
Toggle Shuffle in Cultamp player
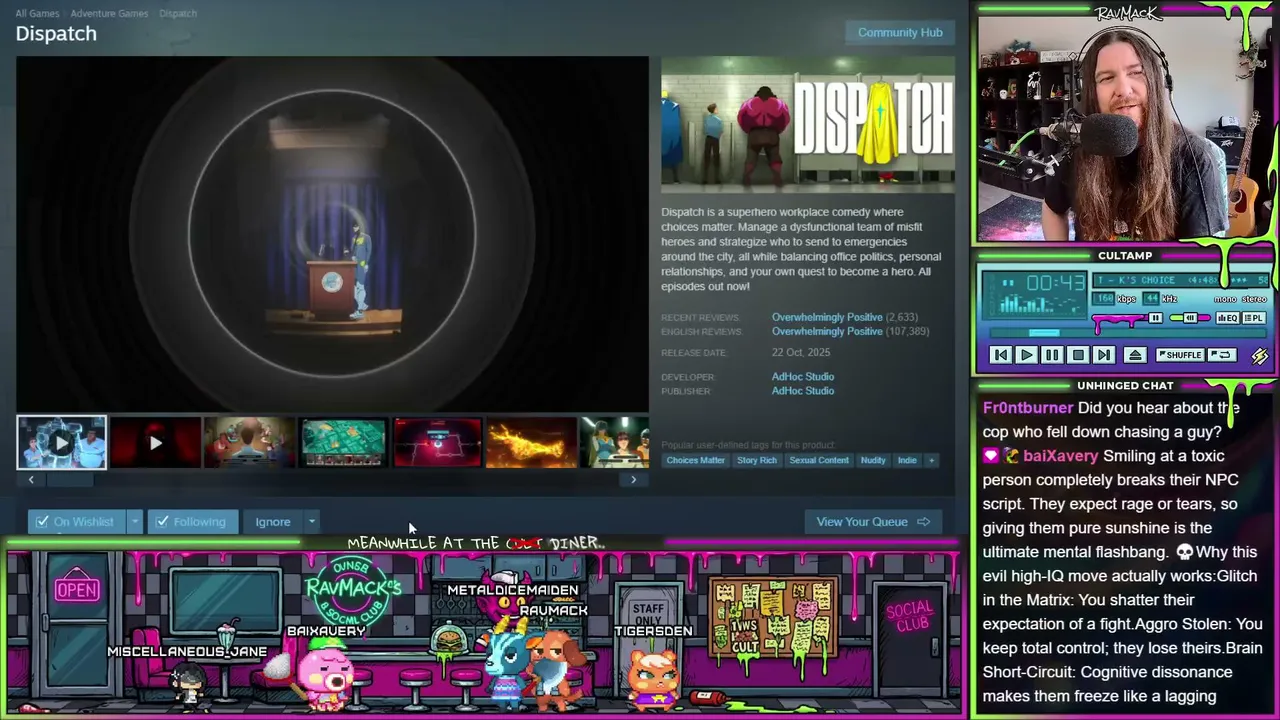tap(1179, 355)
